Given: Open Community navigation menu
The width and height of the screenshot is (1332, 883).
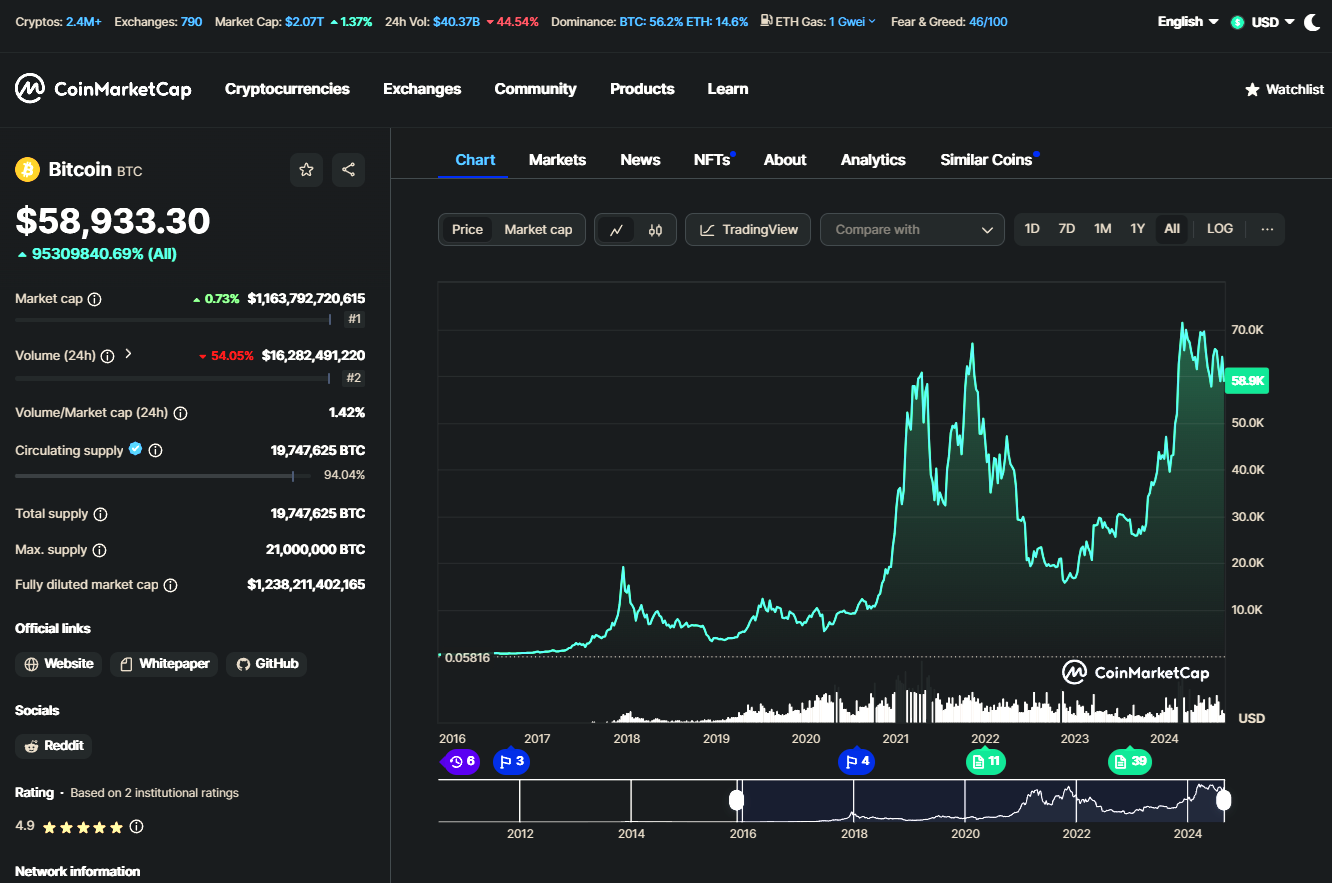Looking at the screenshot, I should tap(535, 89).
